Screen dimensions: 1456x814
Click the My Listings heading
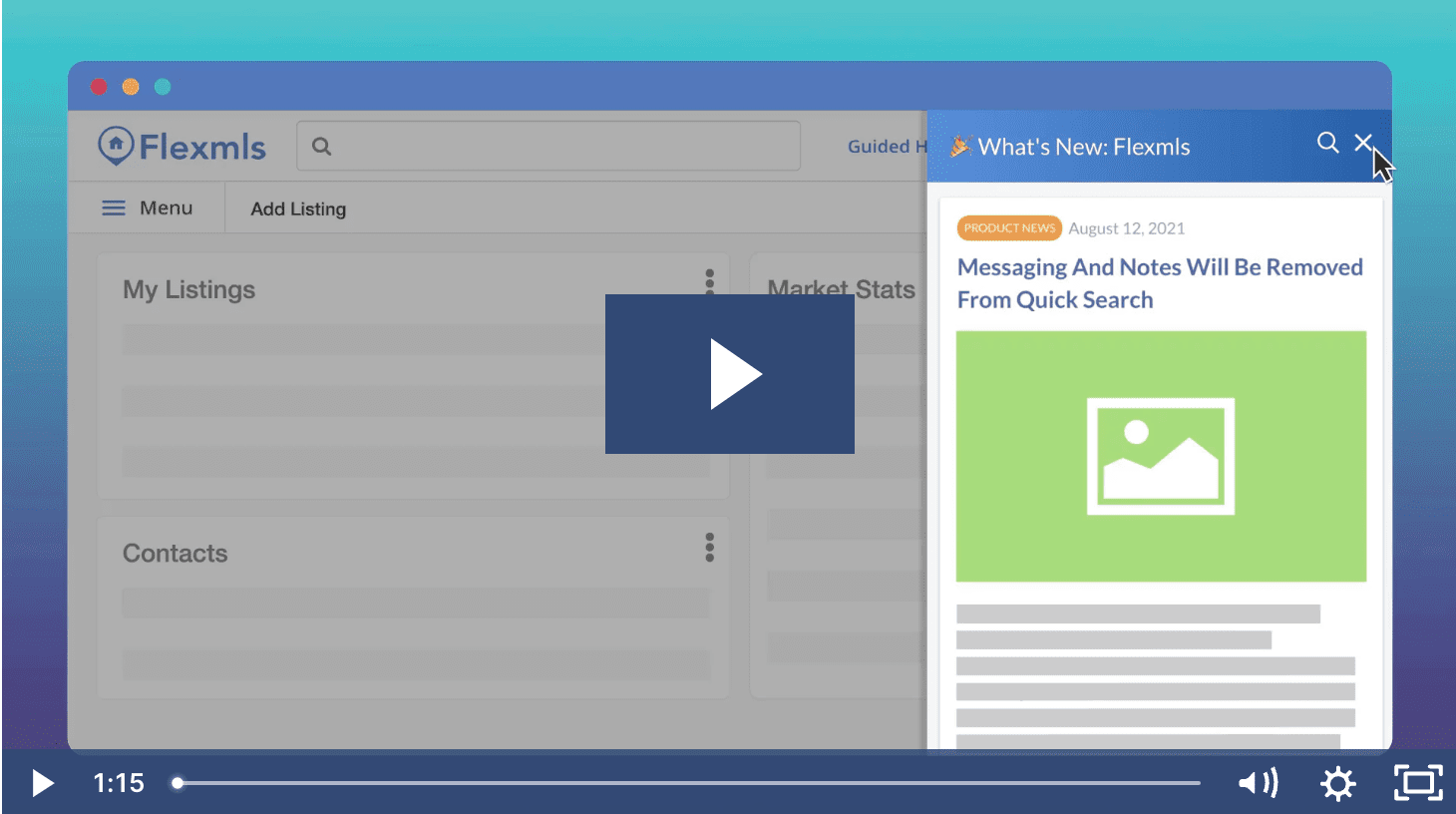coord(188,290)
